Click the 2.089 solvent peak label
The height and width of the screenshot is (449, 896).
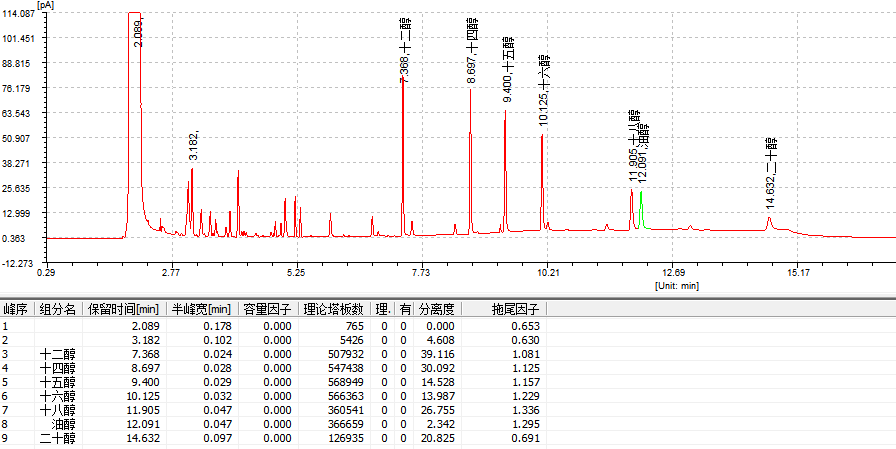138,34
